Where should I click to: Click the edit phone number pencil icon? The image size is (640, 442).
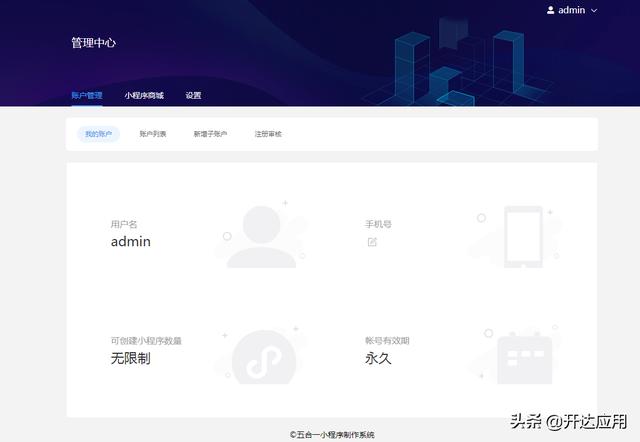pos(372,242)
